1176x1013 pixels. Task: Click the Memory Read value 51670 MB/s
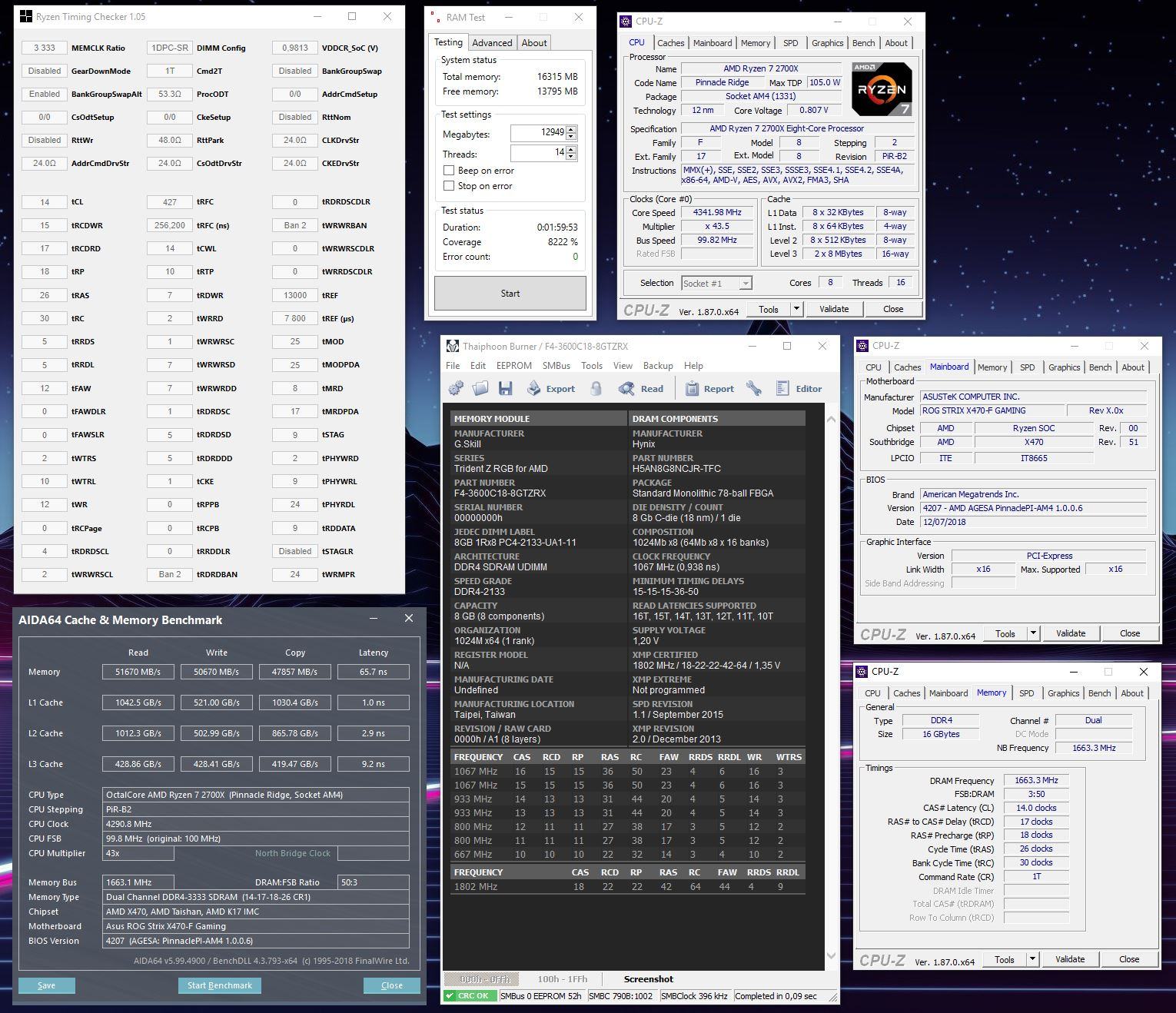138,672
